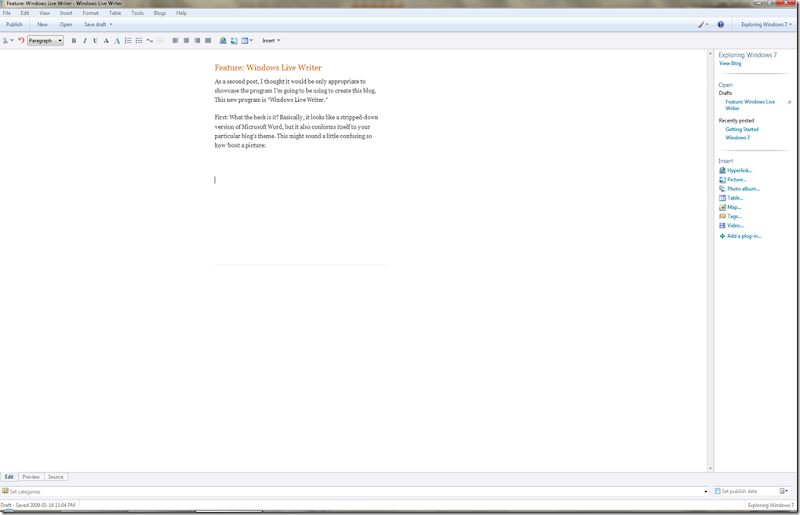Click the Cut scissors icon in toolbar

(5, 40)
